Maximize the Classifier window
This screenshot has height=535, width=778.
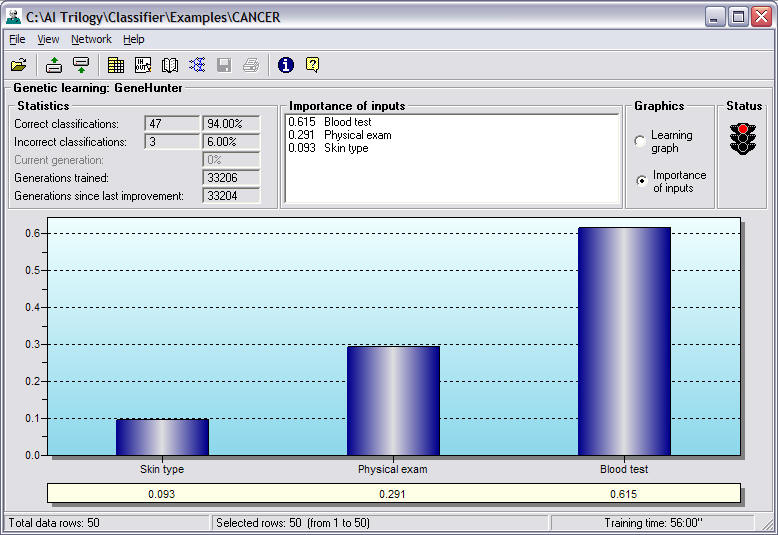click(738, 17)
